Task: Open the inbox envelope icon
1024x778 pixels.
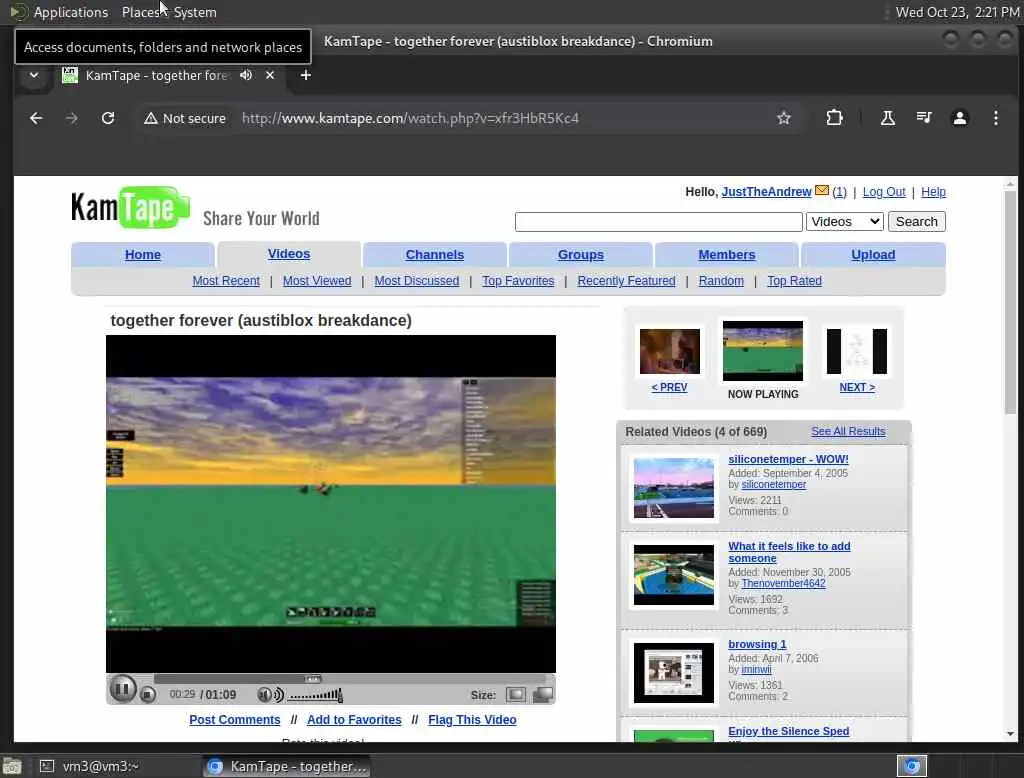Action: (822, 191)
